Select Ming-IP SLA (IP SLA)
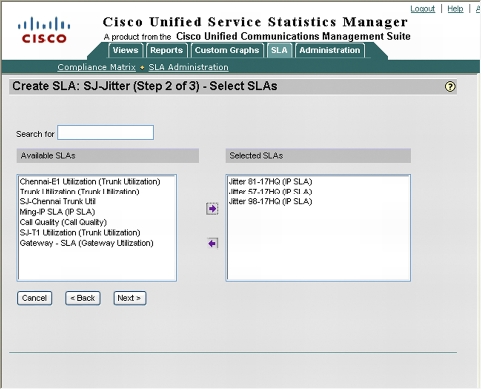Screen dimensions: 482x390 click(57, 212)
